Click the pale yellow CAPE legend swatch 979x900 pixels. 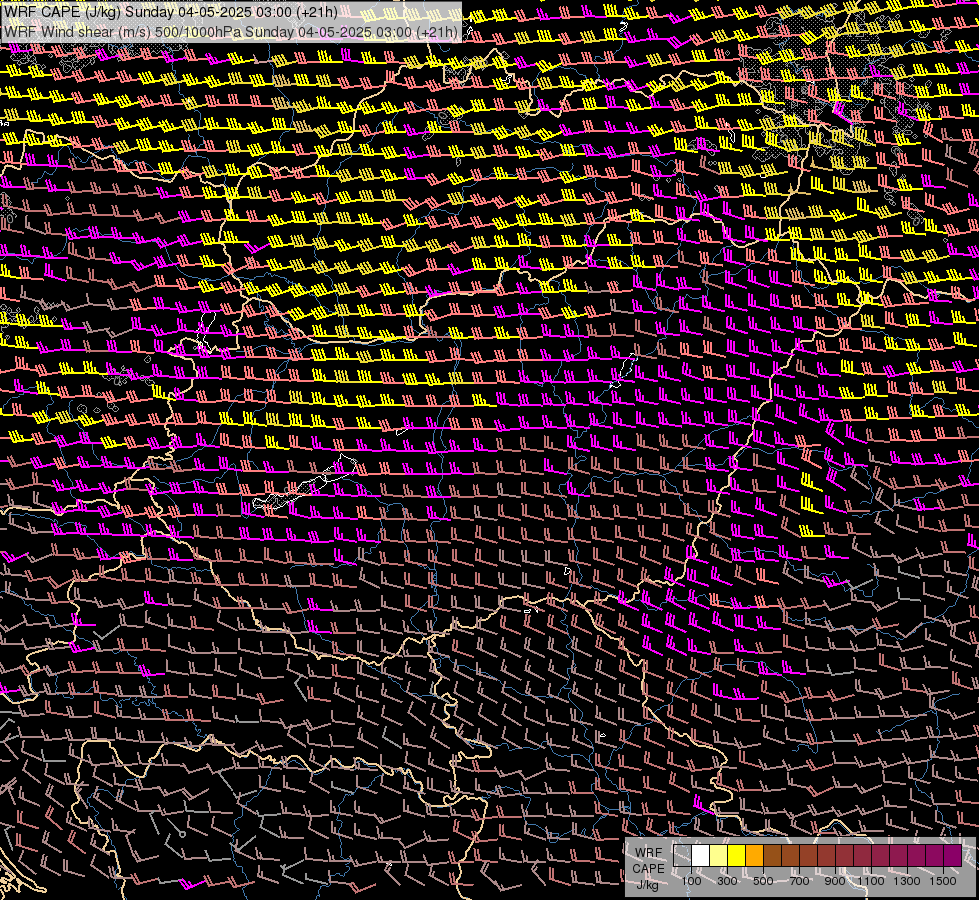click(x=719, y=856)
